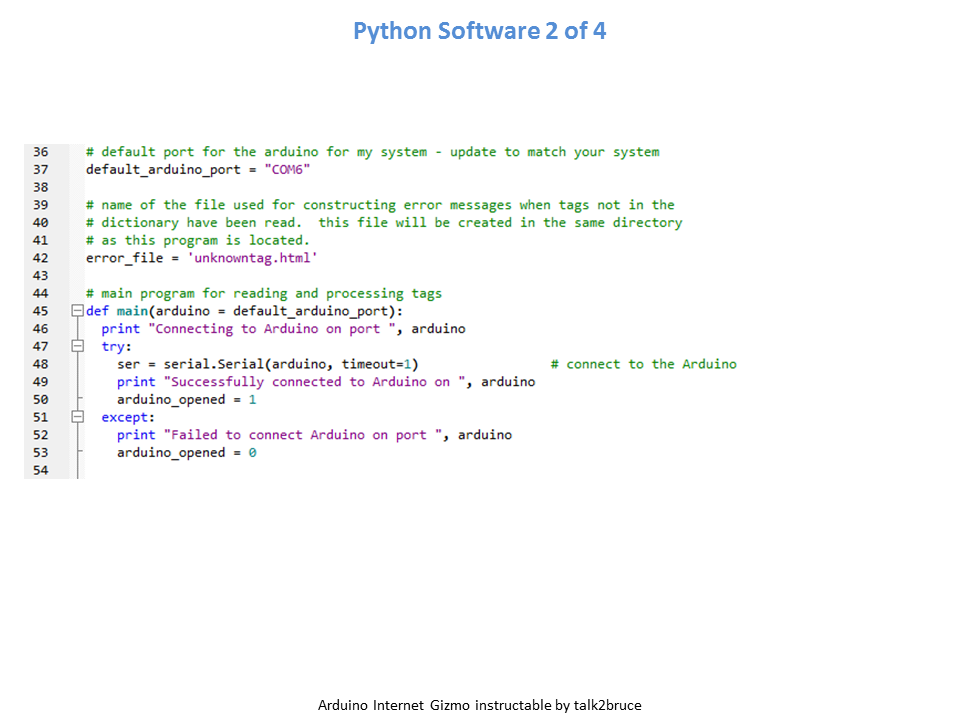Click arduino_opened = 1 assignment
960x720 pixels.
187,400
